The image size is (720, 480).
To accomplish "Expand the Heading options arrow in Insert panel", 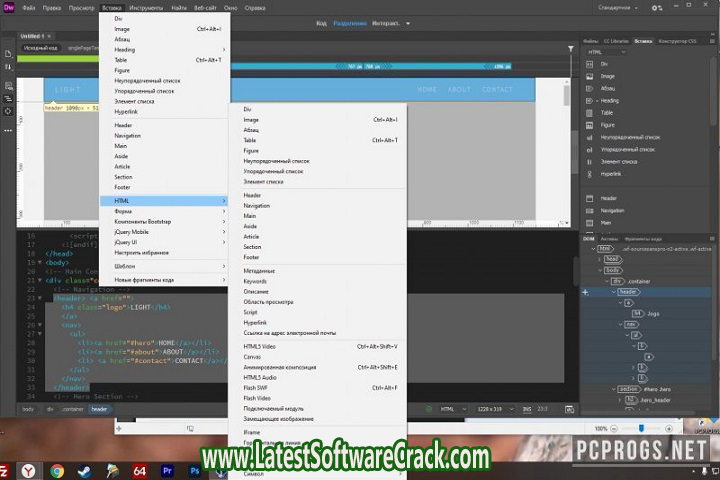I will pyautogui.click(x=597, y=100).
